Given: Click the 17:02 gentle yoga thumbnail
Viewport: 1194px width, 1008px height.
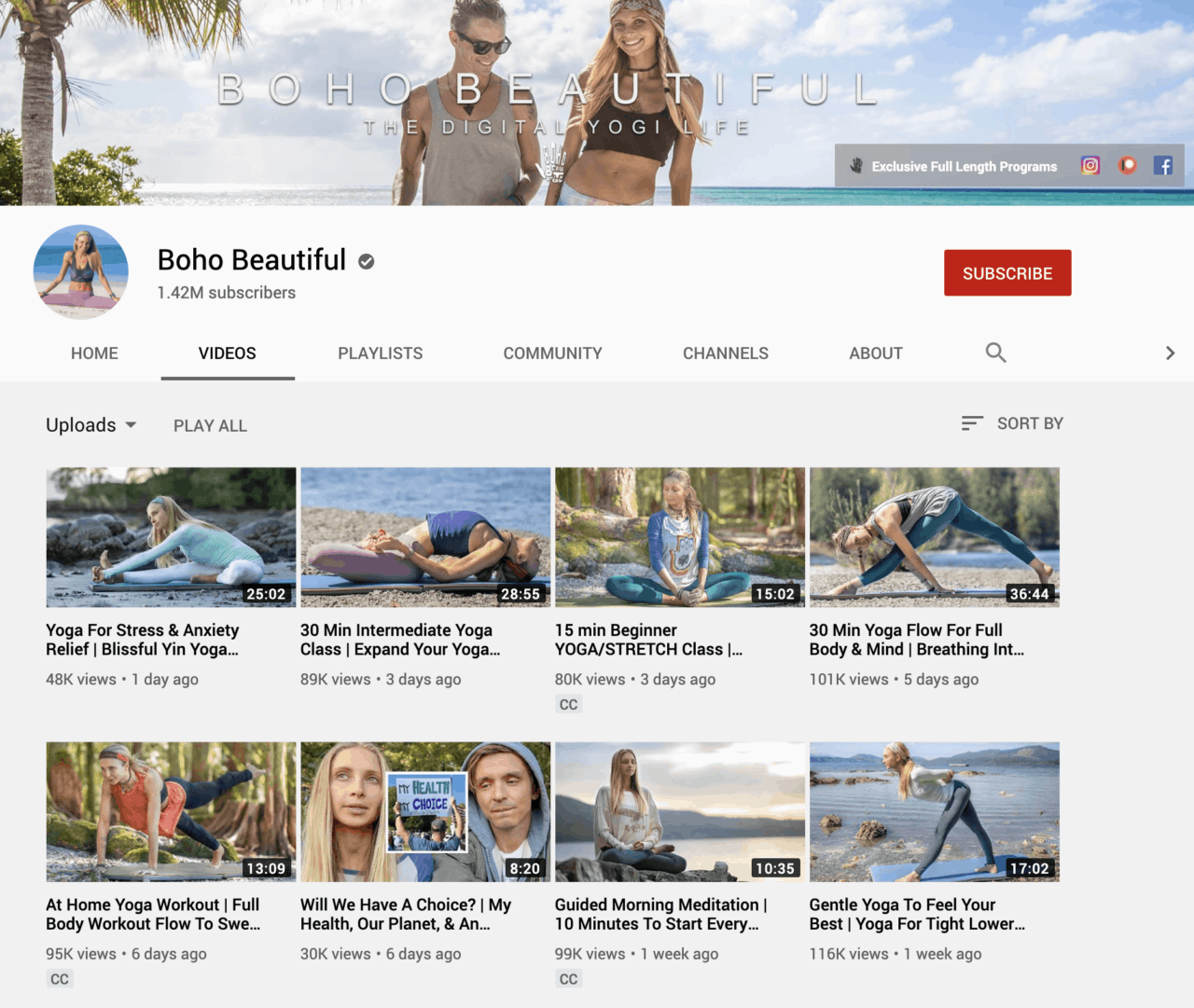Looking at the screenshot, I should [935, 812].
